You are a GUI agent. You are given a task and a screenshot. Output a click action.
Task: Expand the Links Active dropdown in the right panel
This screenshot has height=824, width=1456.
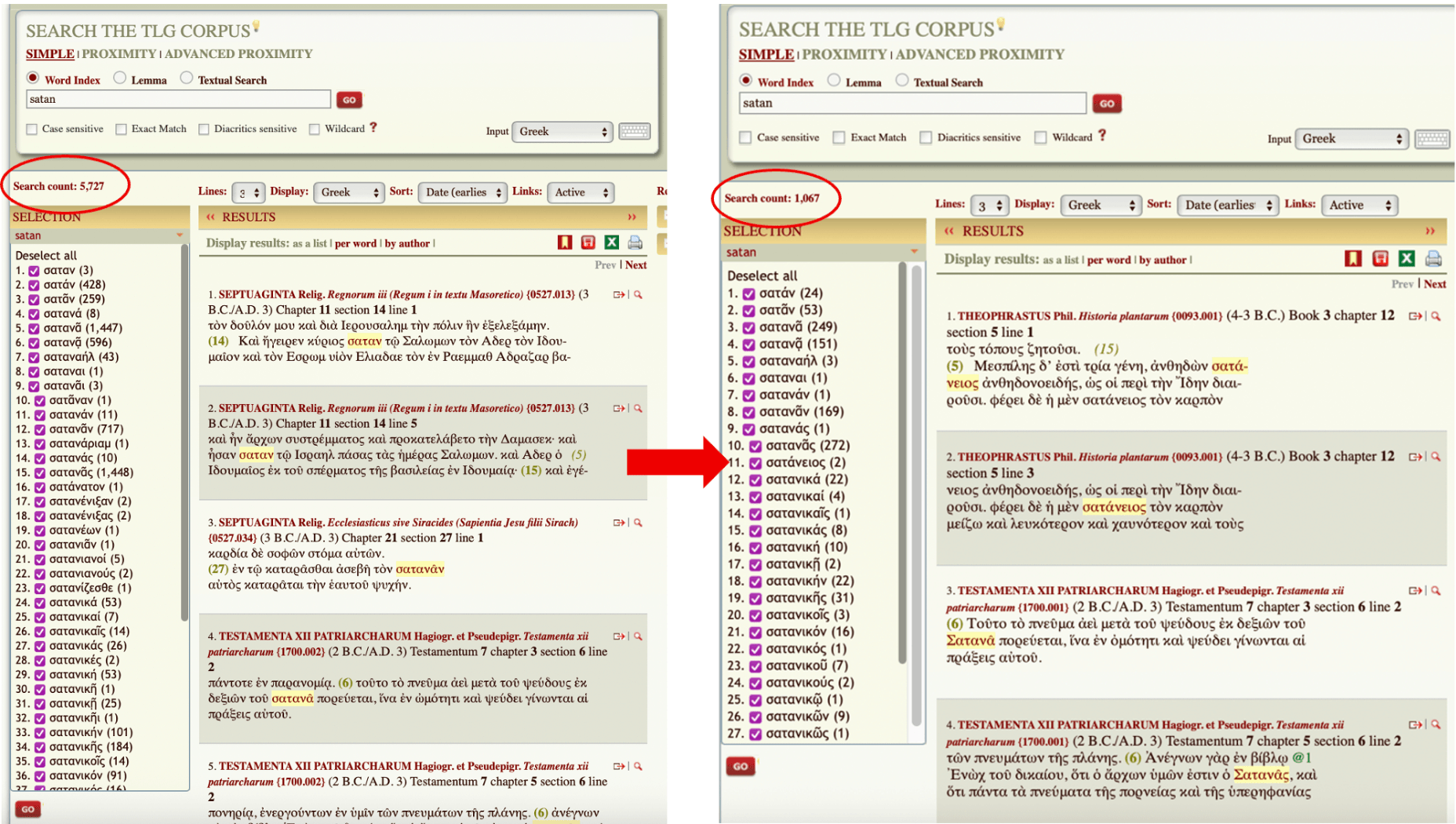(1359, 205)
